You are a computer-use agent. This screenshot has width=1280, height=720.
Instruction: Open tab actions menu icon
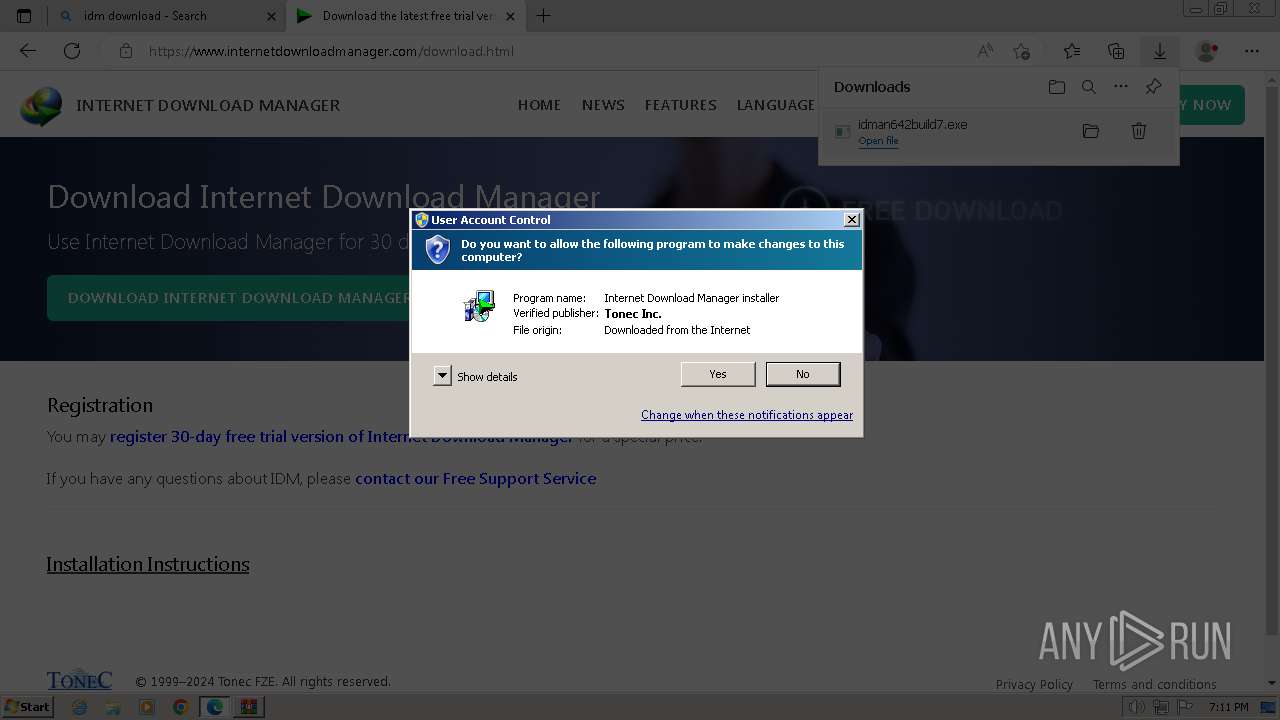click(24, 16)
